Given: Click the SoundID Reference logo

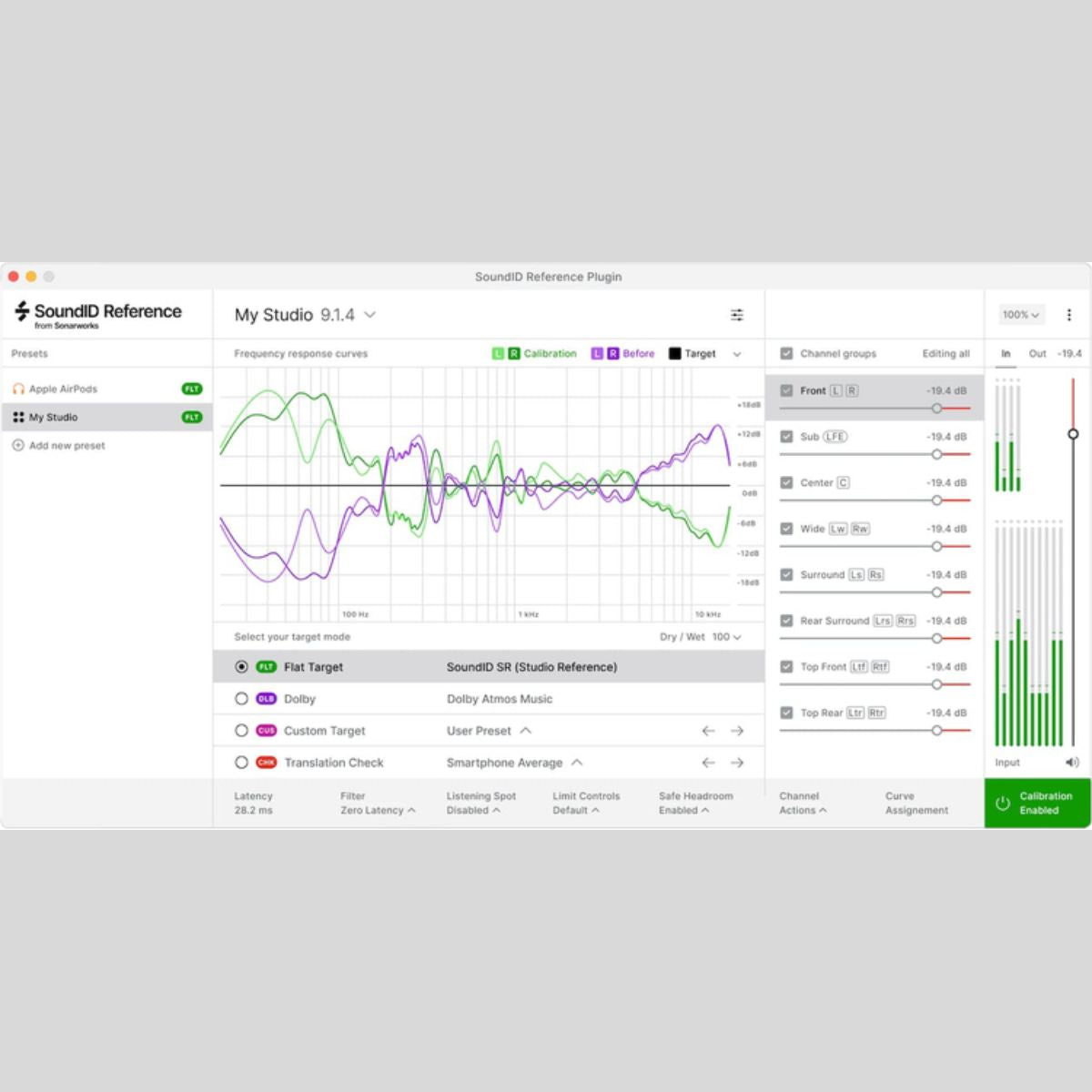Looking at the screenshot, I should coord(98,314).
